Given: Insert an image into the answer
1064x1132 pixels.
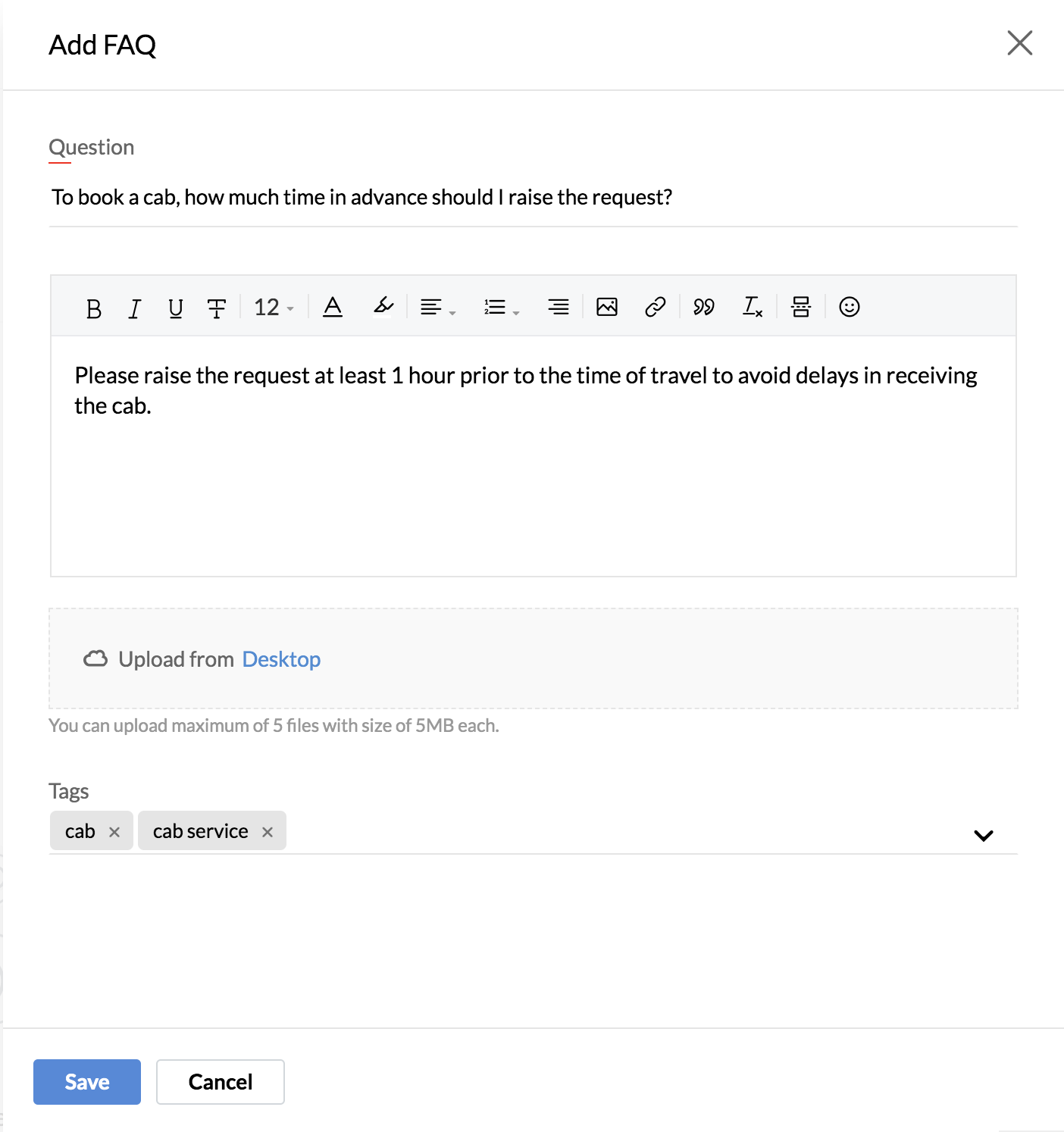Looking at the screenshot, I should pos(607,307).
